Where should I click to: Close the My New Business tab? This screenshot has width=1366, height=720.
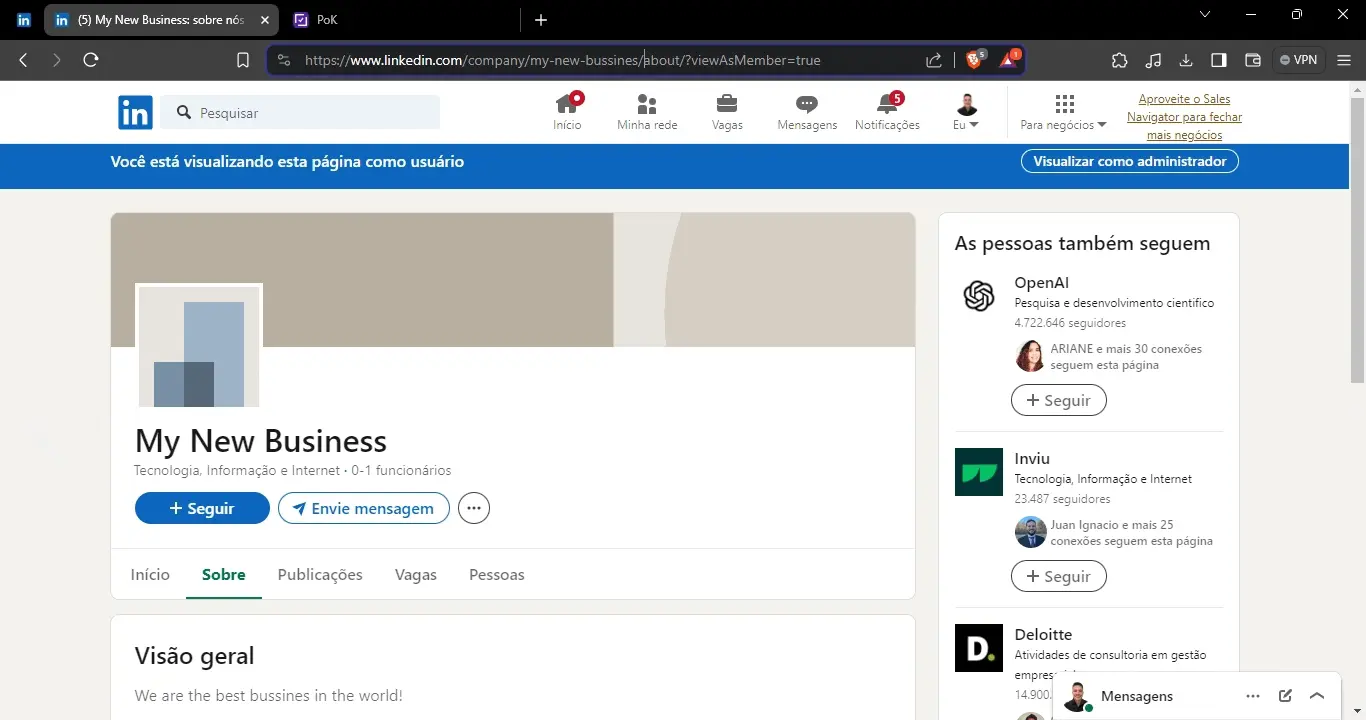(264, 19)
